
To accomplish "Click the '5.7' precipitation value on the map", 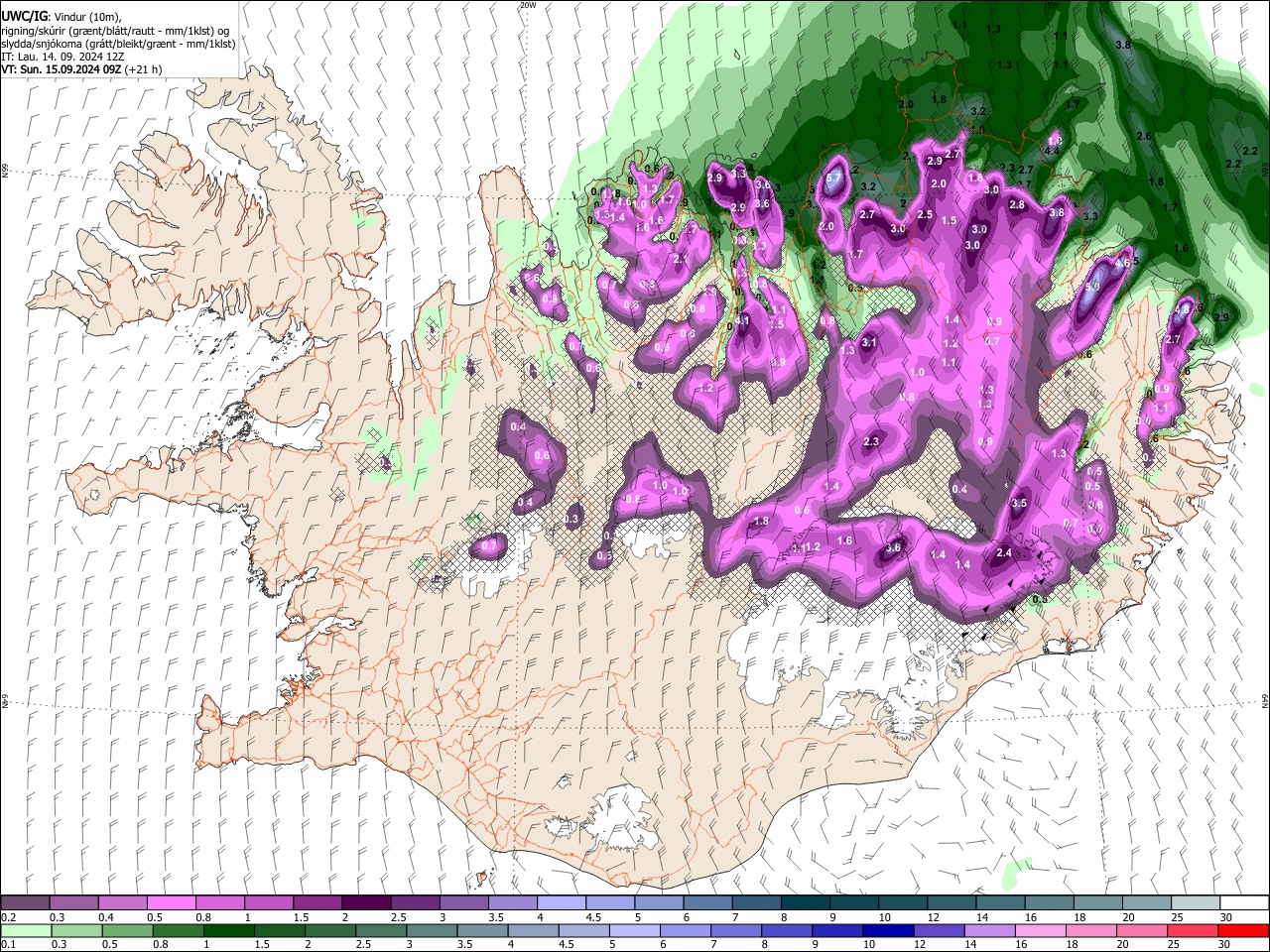I will click(833, 178).
